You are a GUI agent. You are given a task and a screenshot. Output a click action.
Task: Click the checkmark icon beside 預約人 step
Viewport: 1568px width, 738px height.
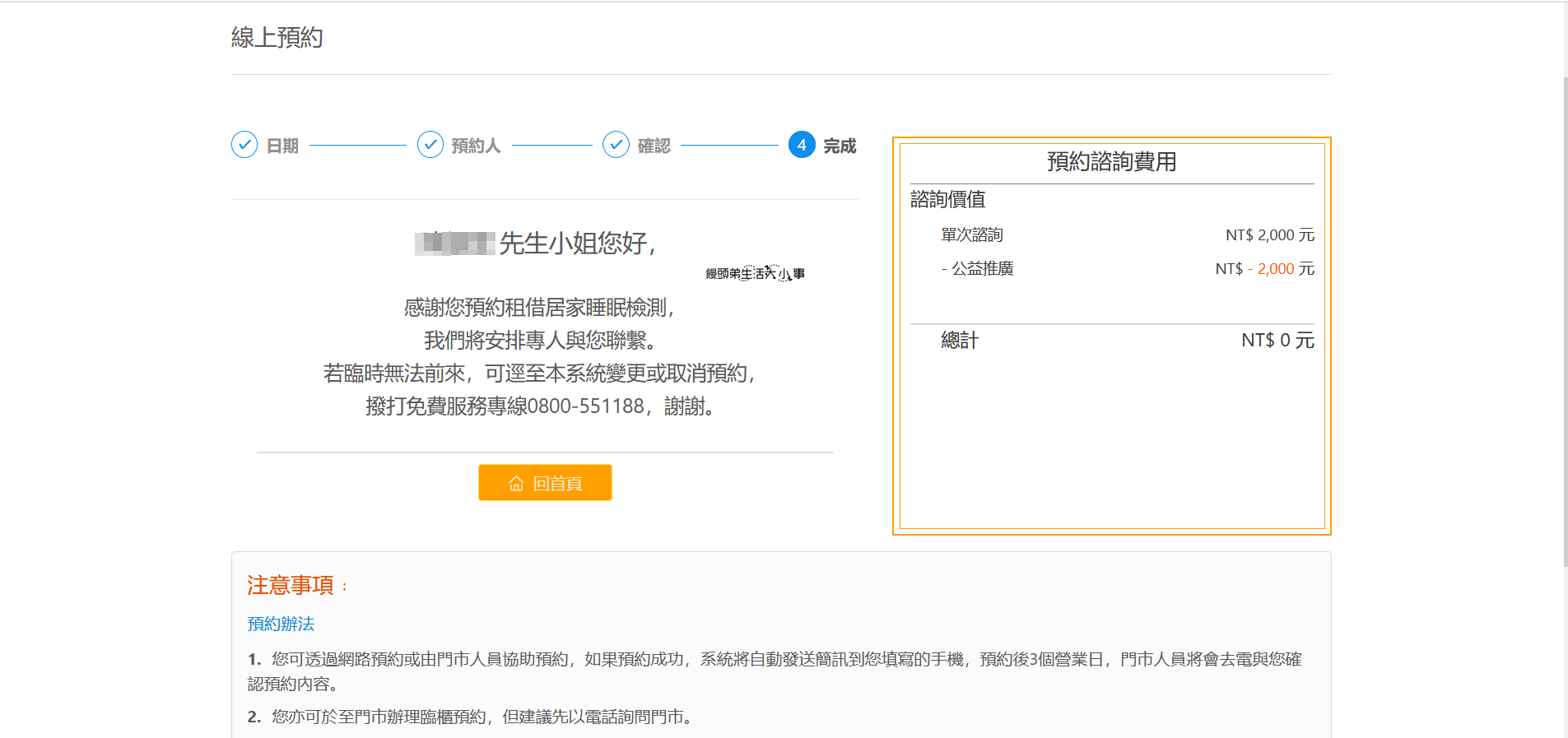430,145
